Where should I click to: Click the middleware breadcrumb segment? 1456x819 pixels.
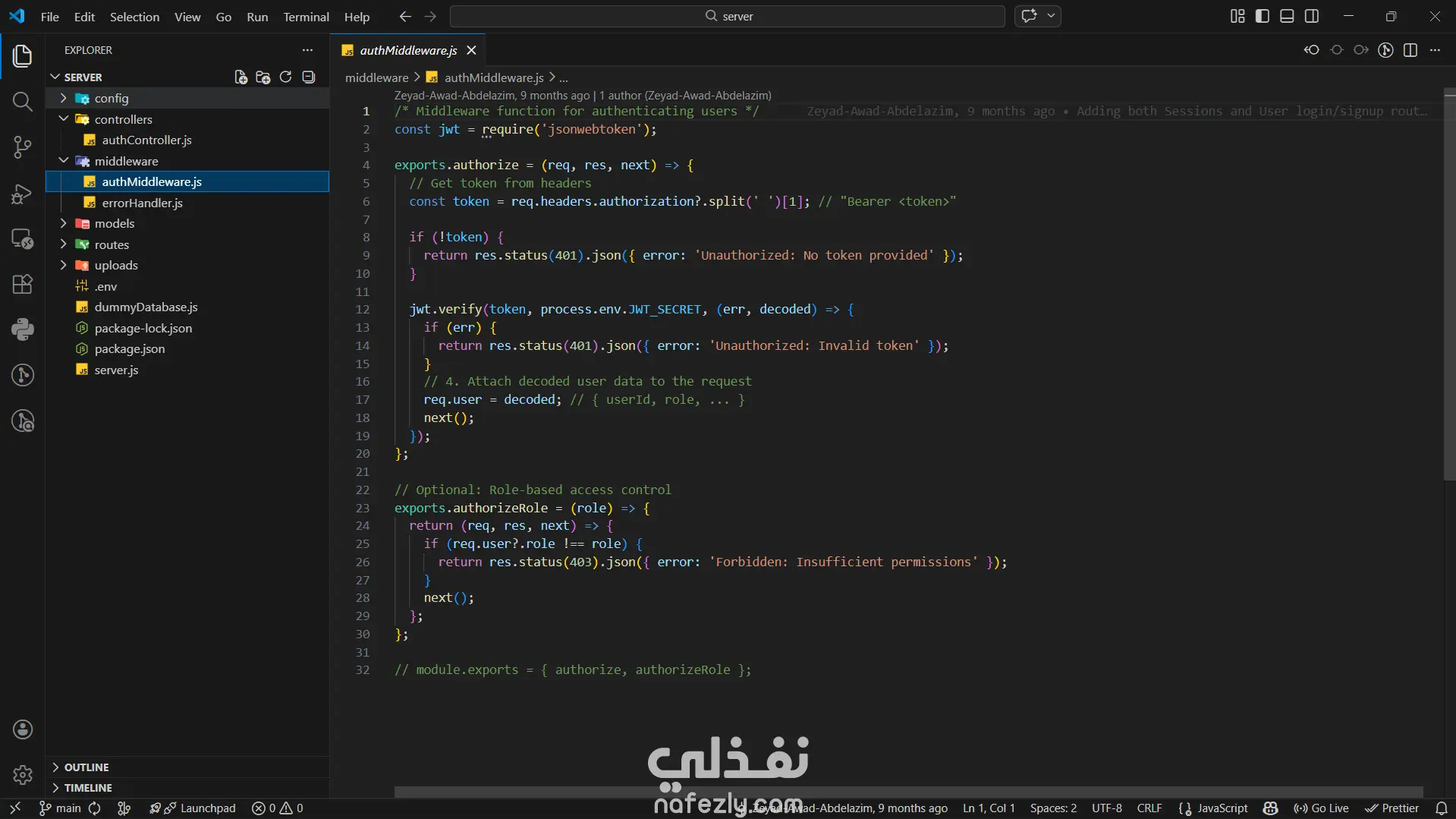point(376,77)
